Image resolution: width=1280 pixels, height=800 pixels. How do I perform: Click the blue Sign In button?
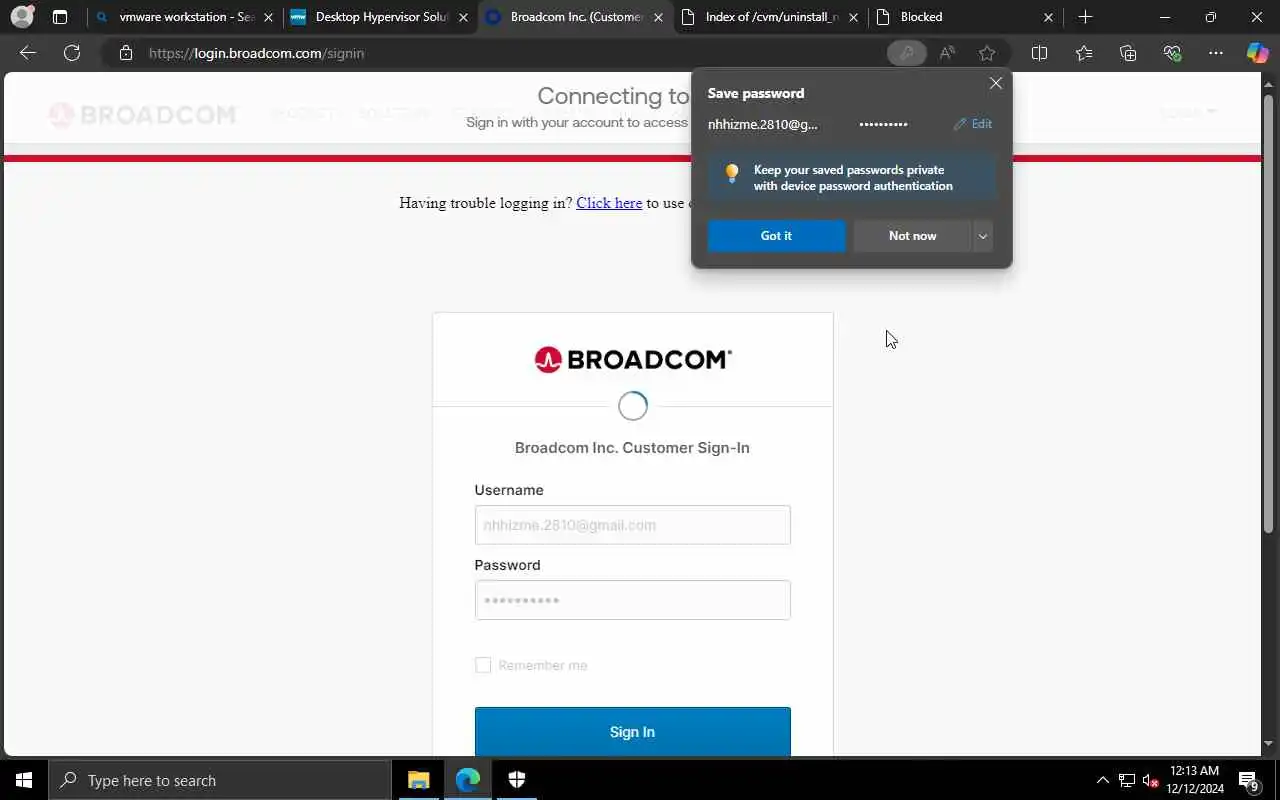click(x=632, y=732)
